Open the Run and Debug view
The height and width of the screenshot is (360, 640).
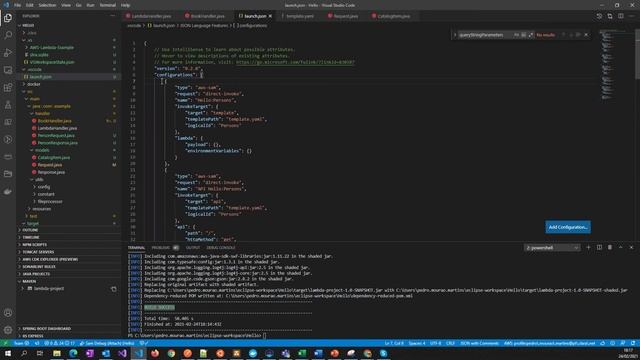click(8, 53)
